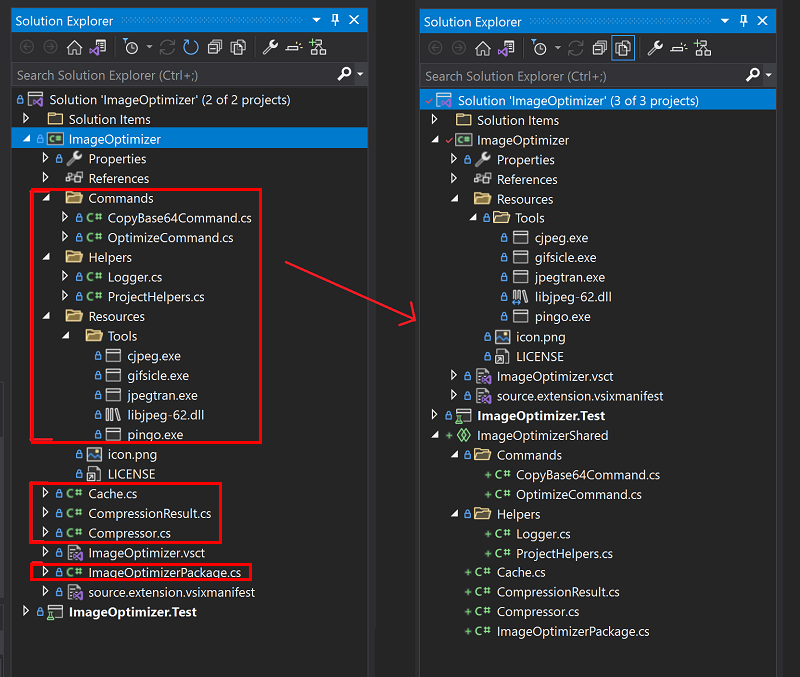Toggle Show All Files in right panel

pyautogui.click(x=622, y=47)
